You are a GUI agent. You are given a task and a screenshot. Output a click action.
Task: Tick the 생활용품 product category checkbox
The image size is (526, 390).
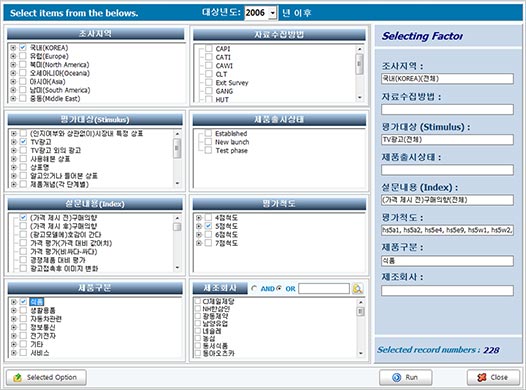point(23,310)
